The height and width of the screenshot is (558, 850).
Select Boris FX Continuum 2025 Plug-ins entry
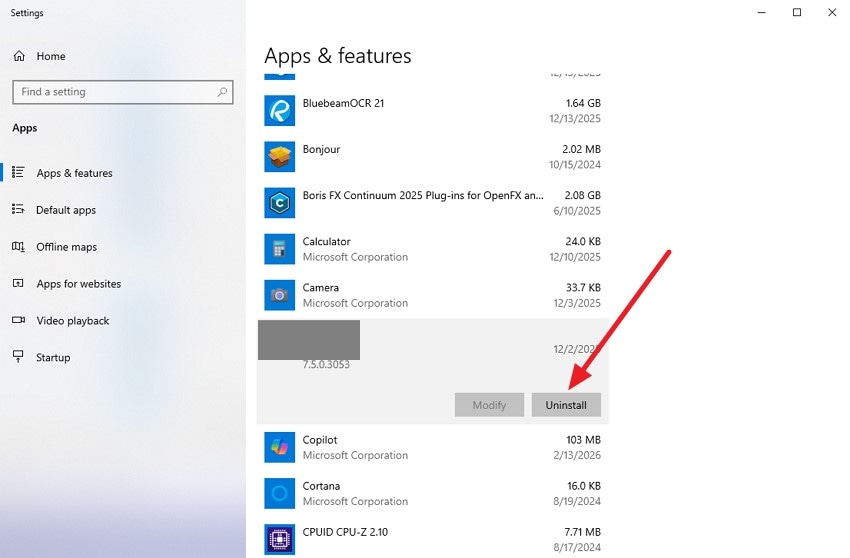[x=423, y=195]
